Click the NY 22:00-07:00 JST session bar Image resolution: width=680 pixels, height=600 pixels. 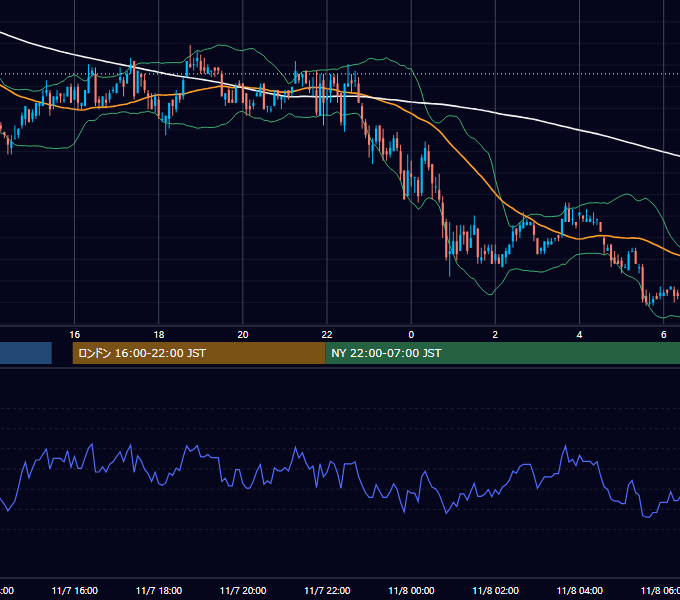[502, 353]
